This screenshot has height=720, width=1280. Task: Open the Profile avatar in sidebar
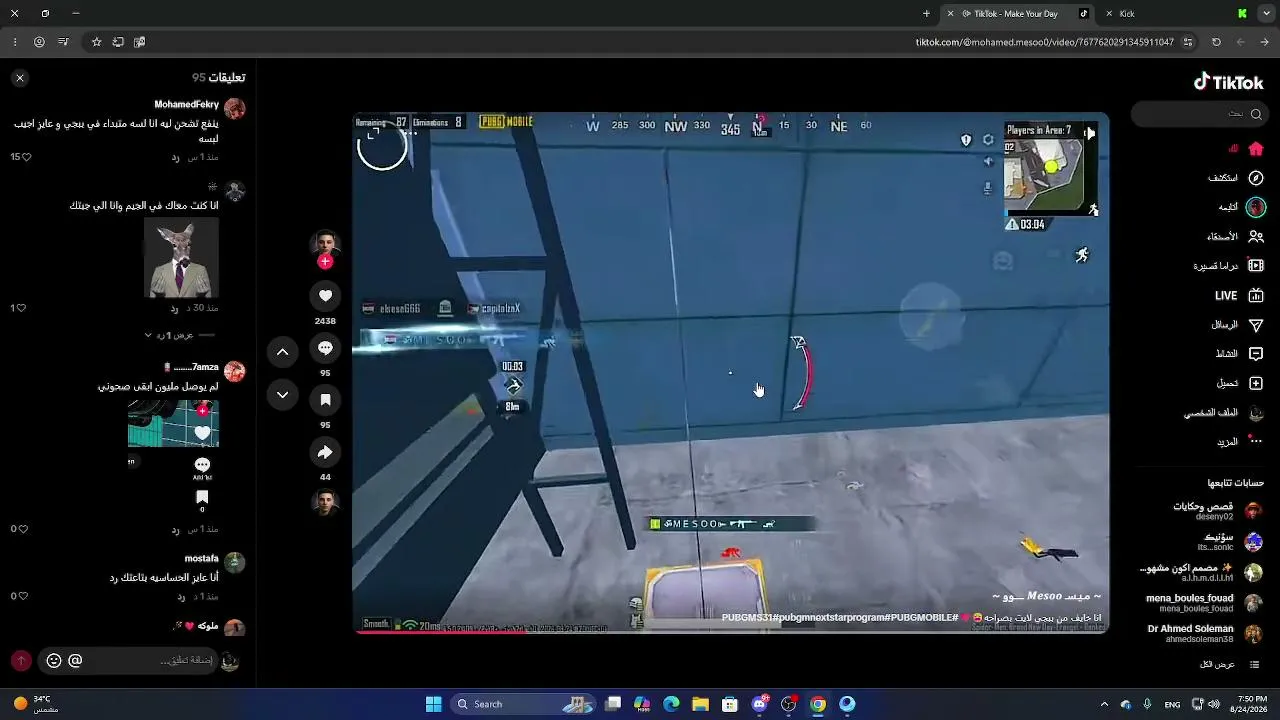coord(1256,413)
